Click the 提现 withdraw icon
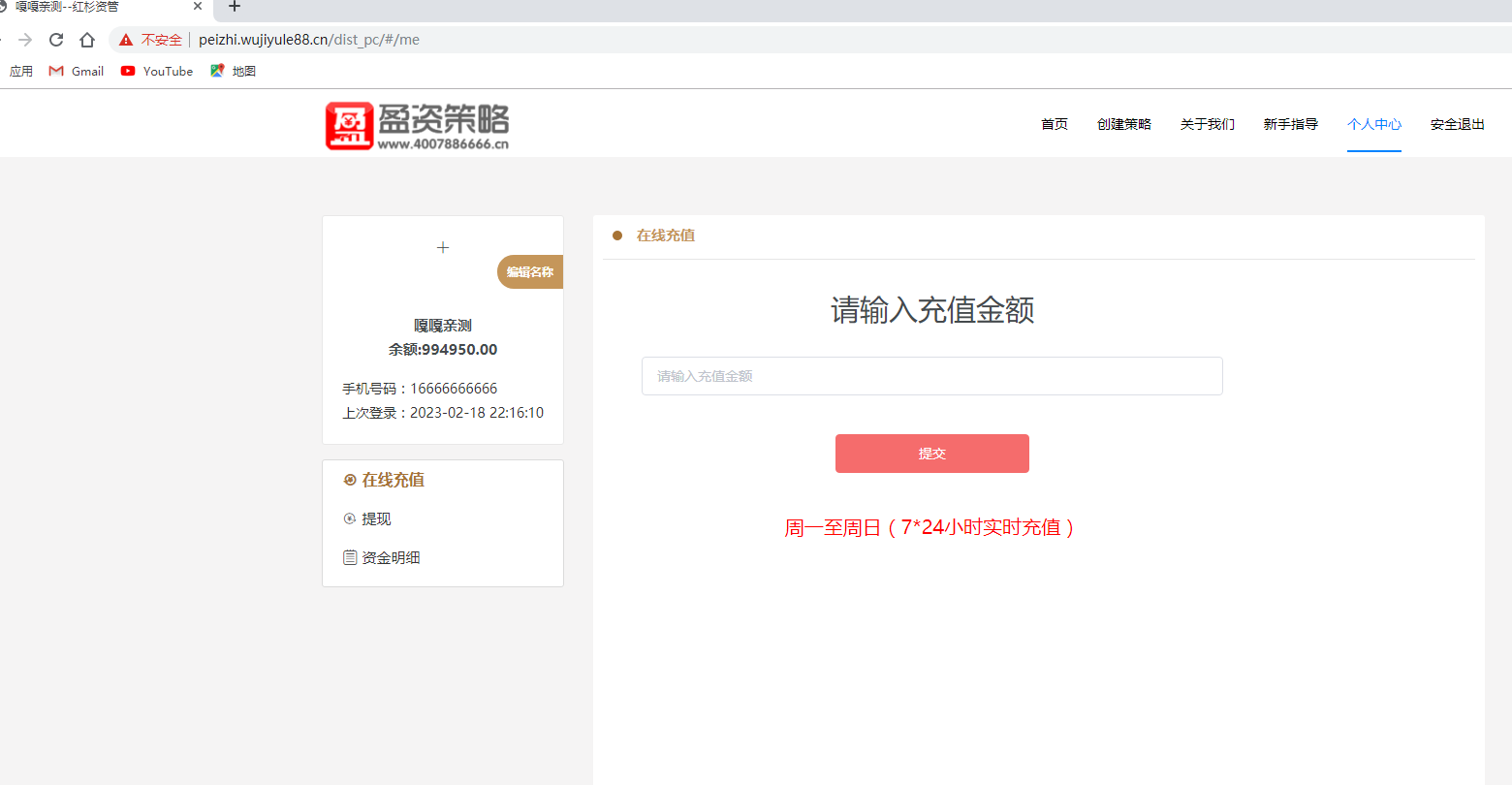Viewport: 1512px width, 785px height. [350, 519]
